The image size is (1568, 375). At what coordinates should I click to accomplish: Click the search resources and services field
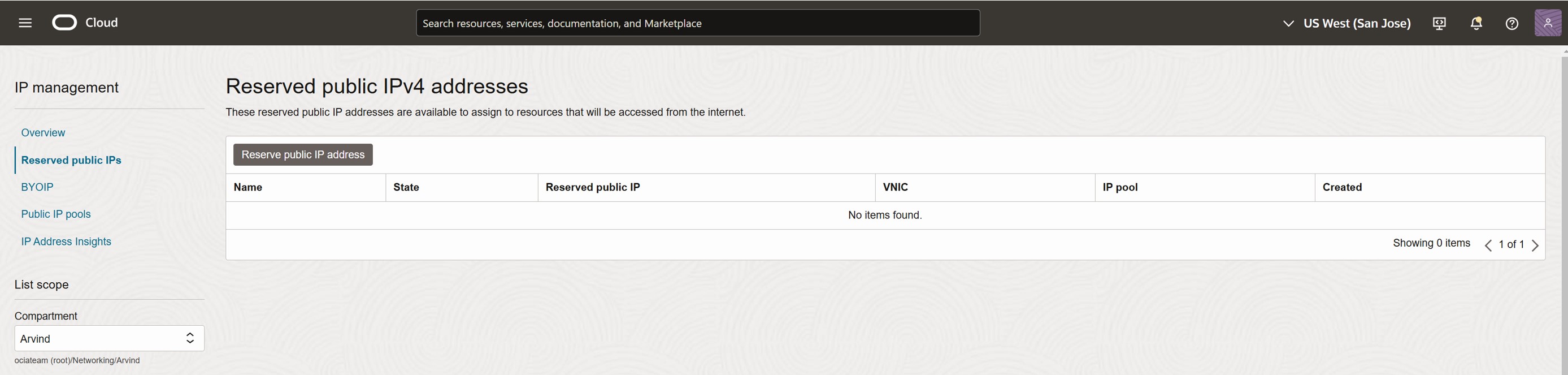tap(698, 23)
